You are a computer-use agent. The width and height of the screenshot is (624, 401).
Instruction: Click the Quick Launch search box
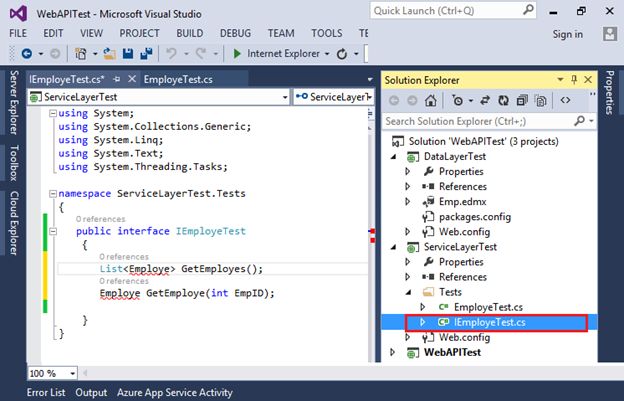pos(453,11)
